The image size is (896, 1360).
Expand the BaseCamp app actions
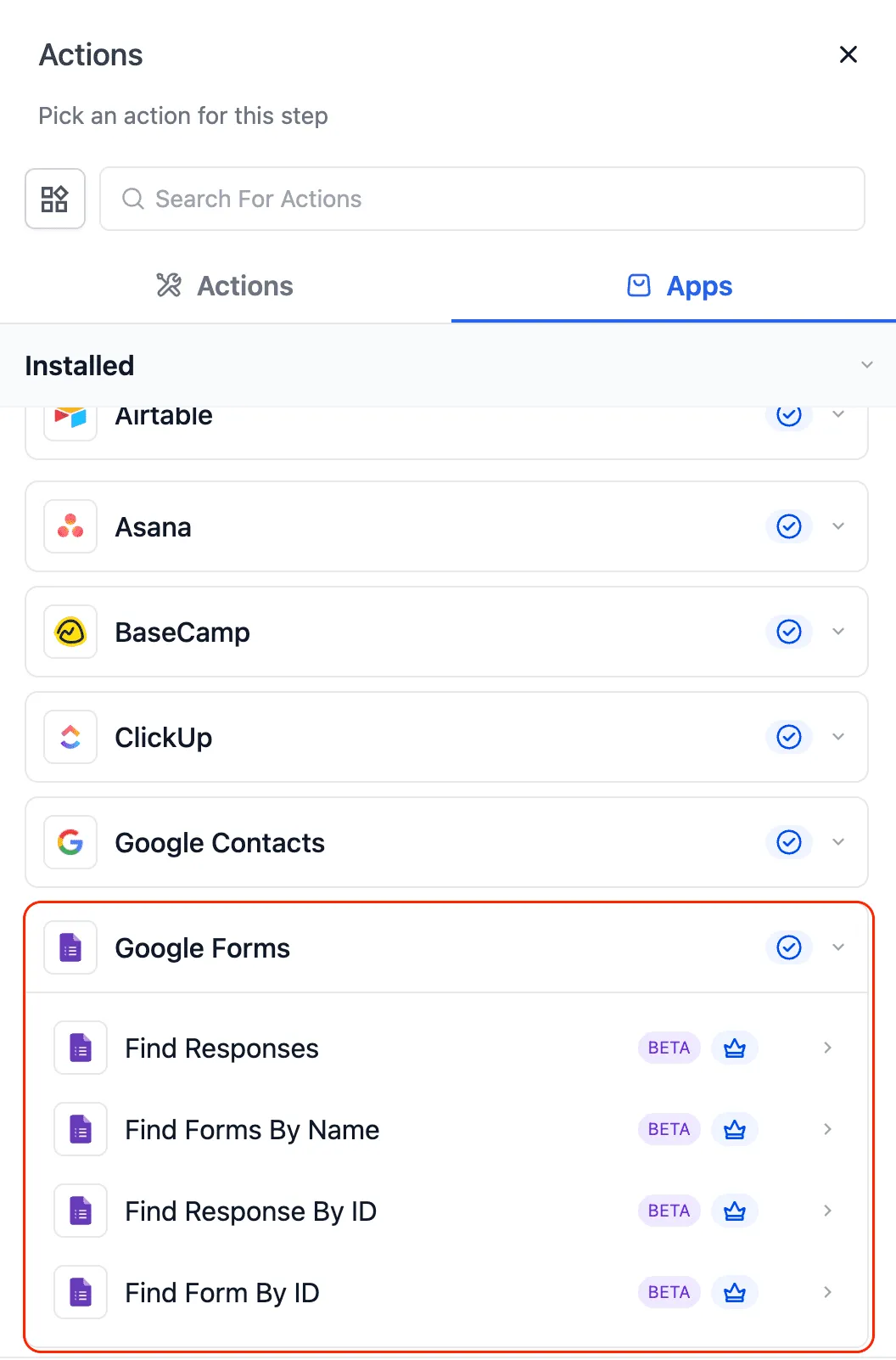coord(838,632)
